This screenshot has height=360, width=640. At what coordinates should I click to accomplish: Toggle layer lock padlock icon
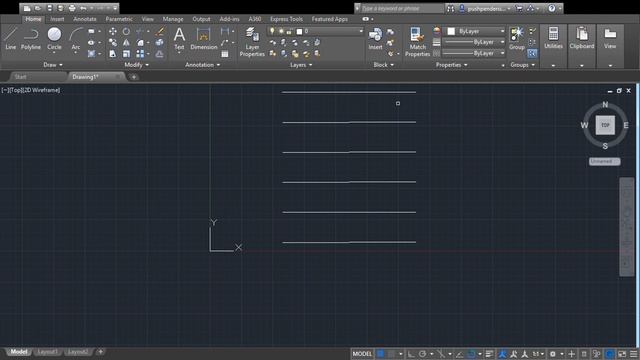pyautogui.click(x=289, y=31)
